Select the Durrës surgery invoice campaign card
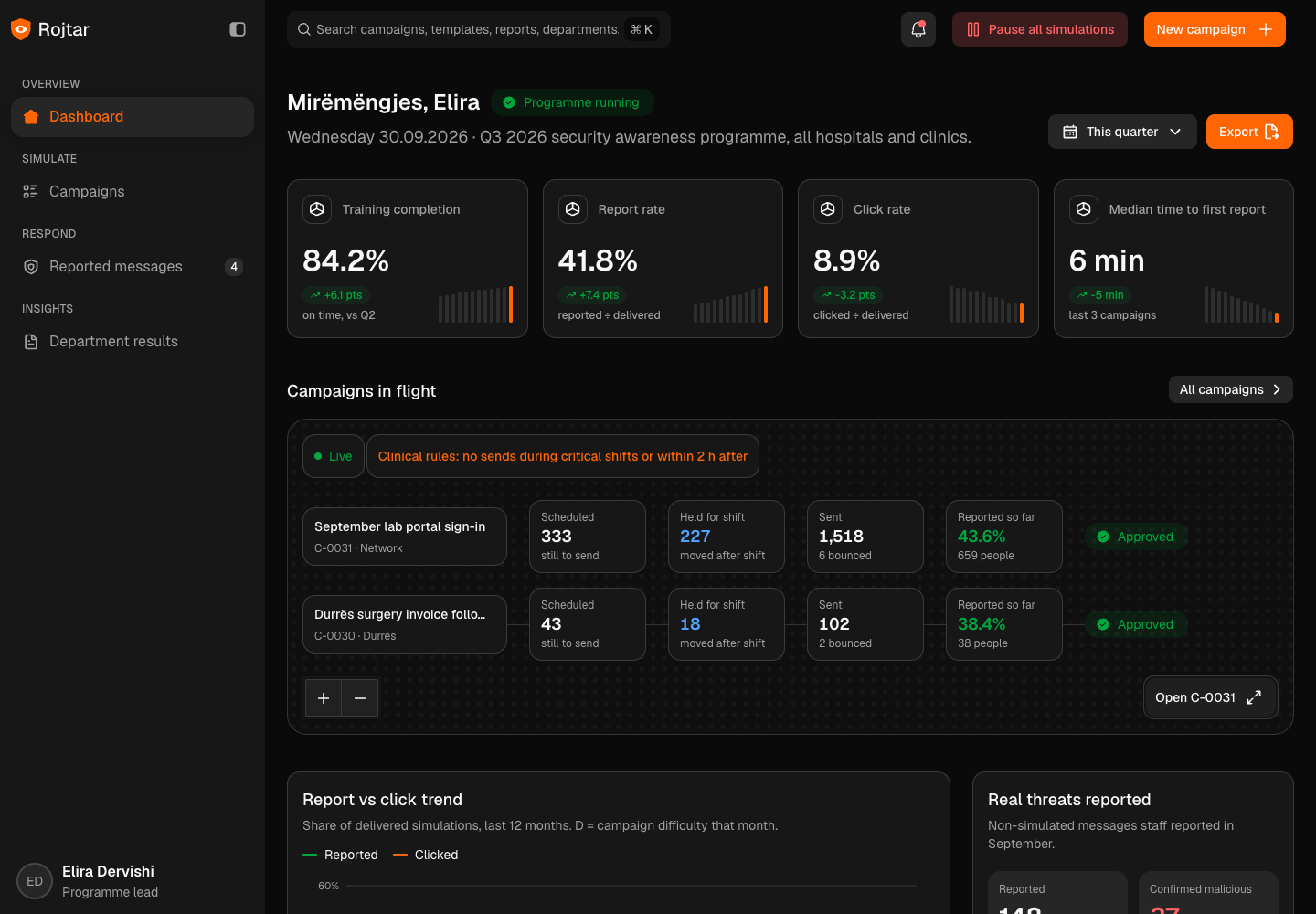Viewport: 1316px width, 914px height. click(405, 624)
